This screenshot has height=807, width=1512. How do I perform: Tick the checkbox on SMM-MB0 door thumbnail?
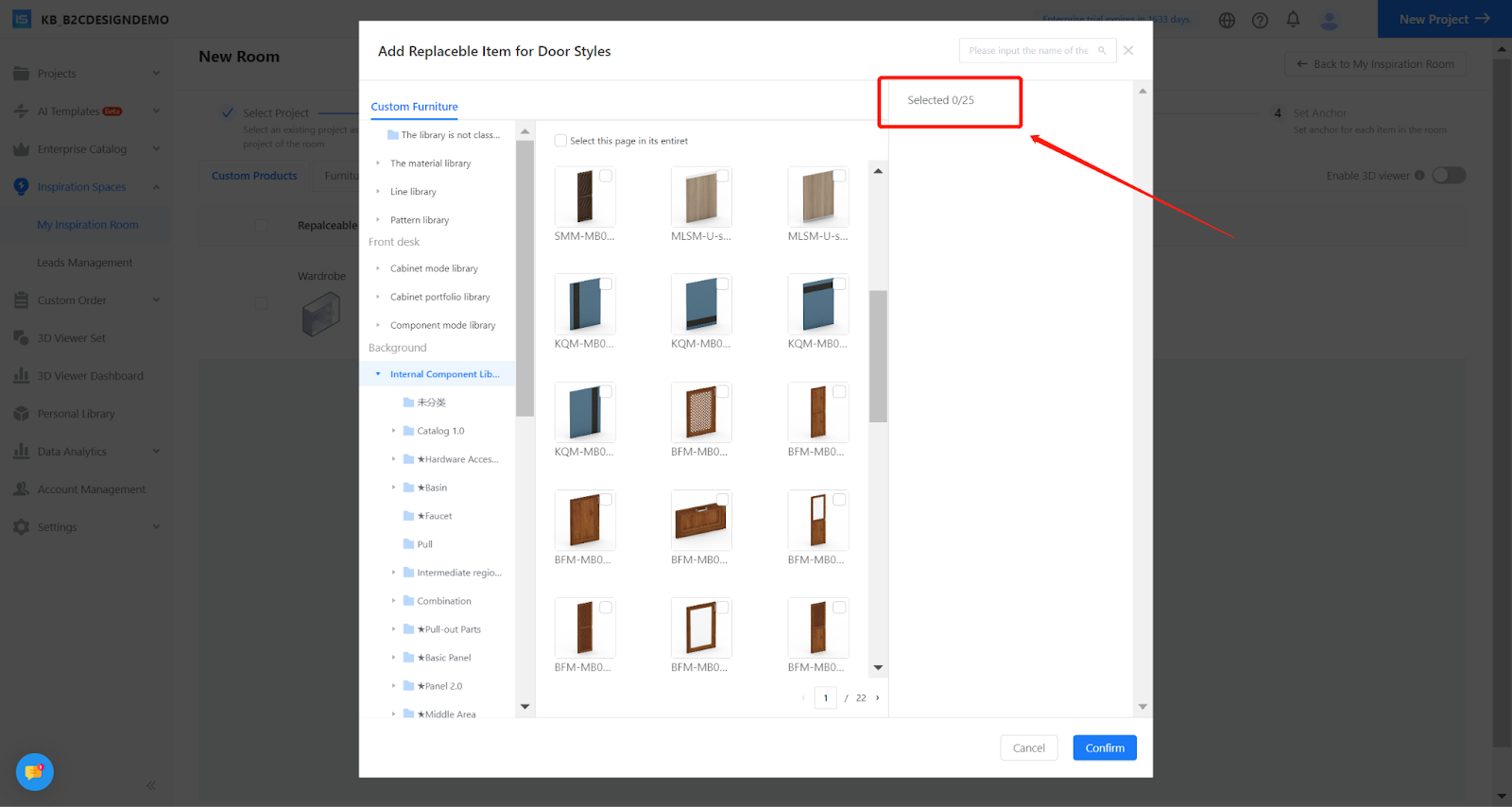(606, 176)
